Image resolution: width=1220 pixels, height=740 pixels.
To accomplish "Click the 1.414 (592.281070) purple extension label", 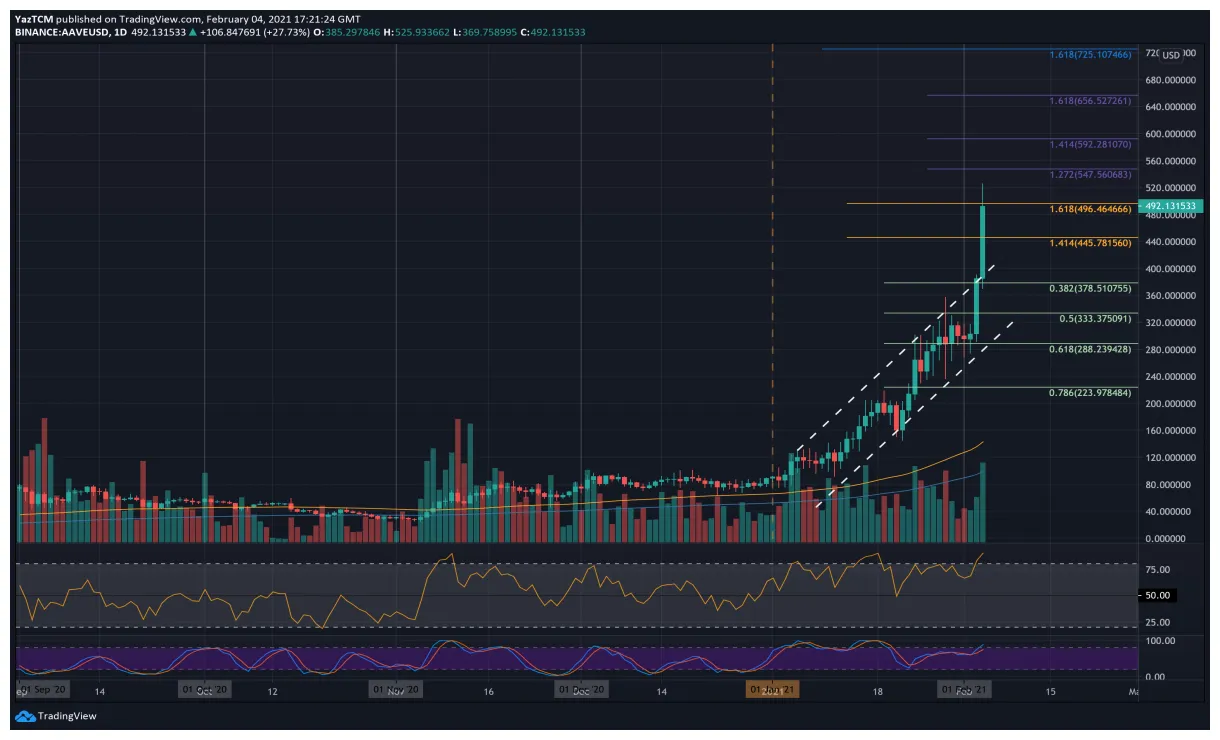I will click(1091, 145).
